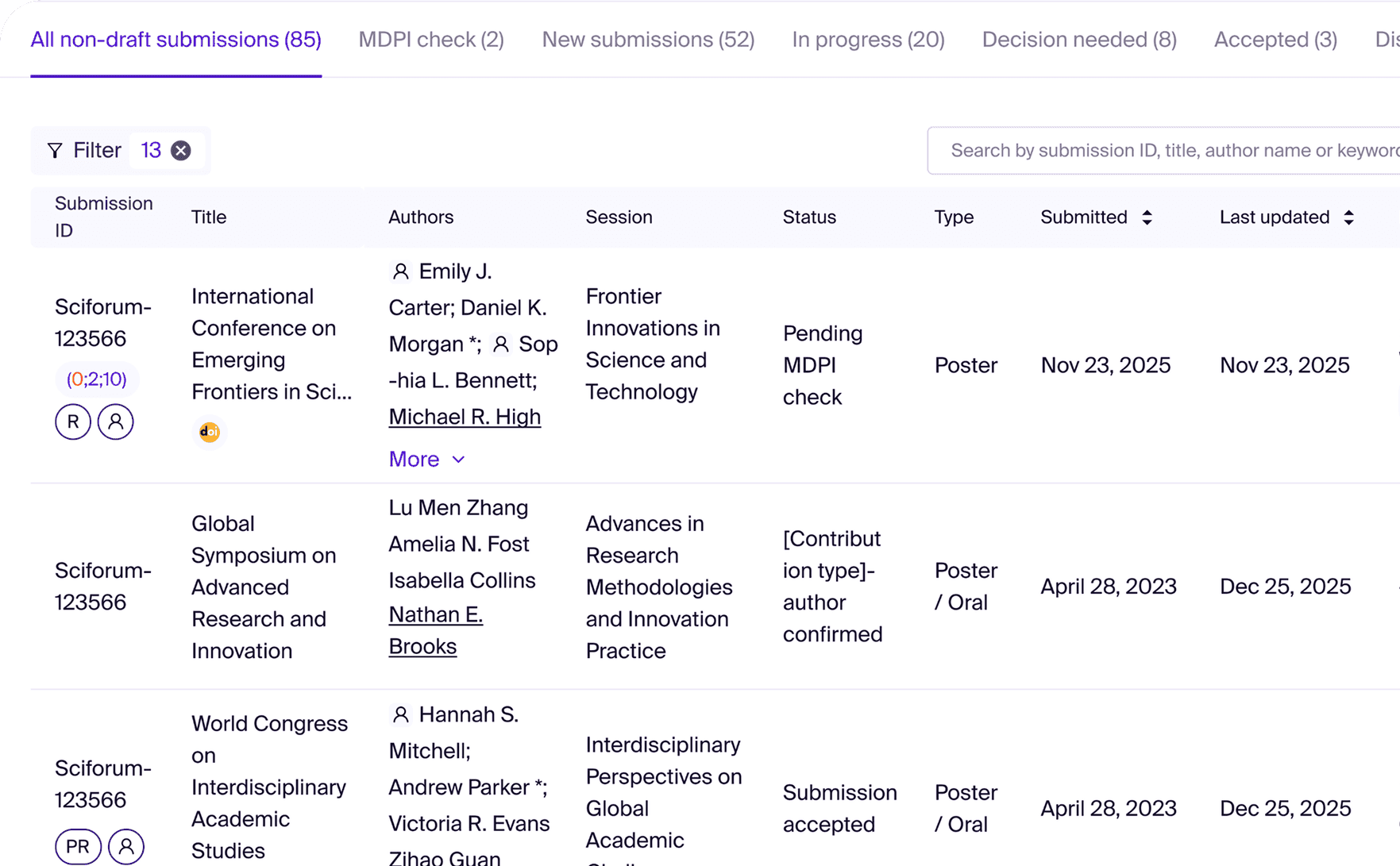Screen dimensions: 1400x866
Task: Click the Isabella Collins author name
Action: tap(462, 580)
